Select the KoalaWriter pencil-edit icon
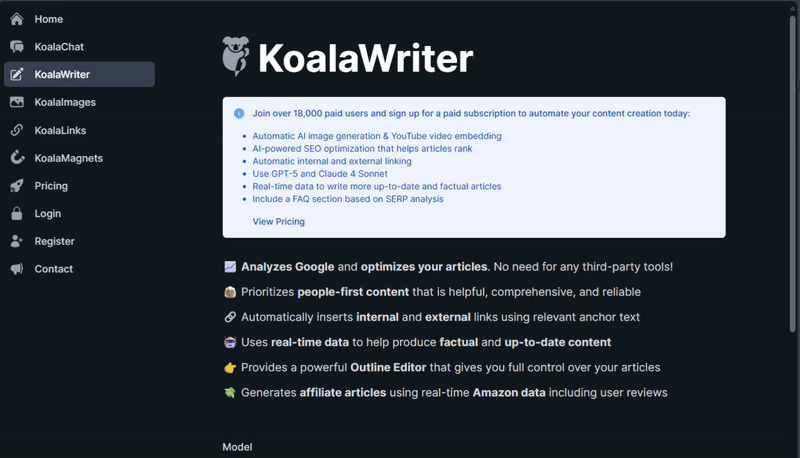This screenshot has height=458, width=800. pyautogui.click(x=16, y=74)
